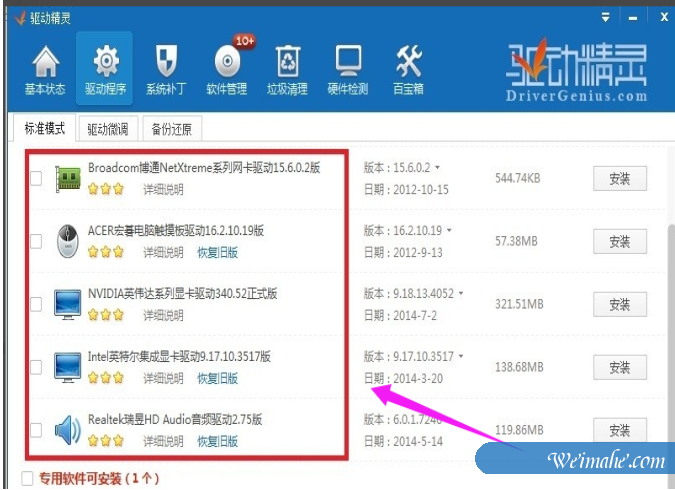Check the NVIDIA display driver checkbox
Image resolution: width=675 pixels, height=490 pixels.
click(36, 304)
